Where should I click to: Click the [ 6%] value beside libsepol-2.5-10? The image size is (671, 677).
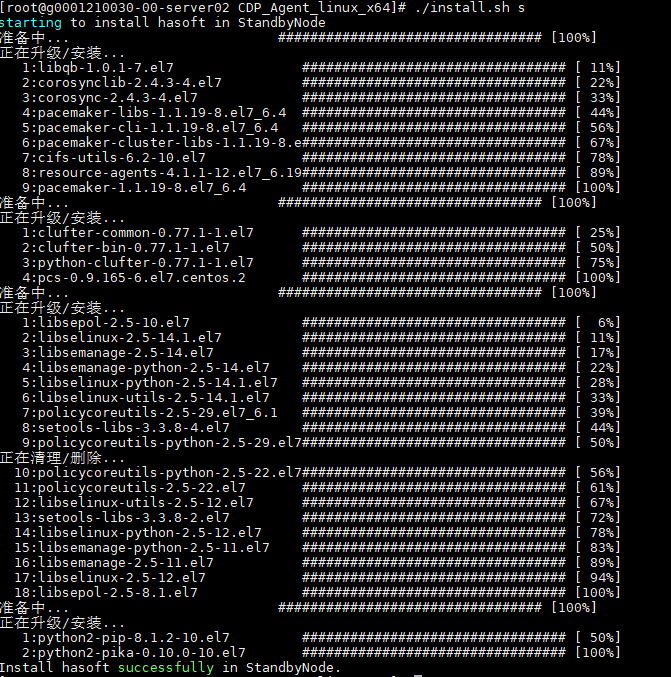[598, 323]
